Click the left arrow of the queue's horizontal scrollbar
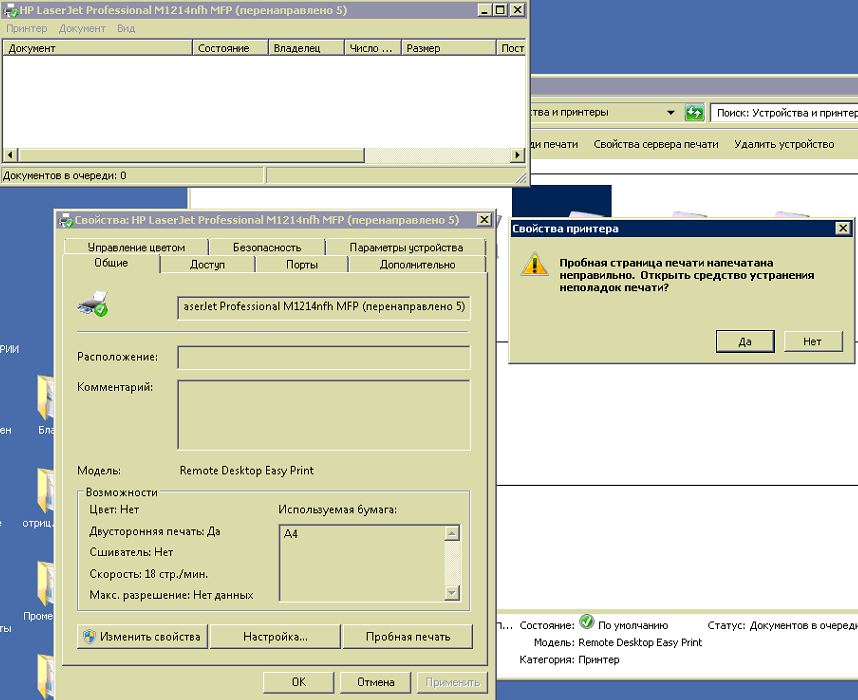Image resolution: width=858 pixels, height=700 pixels. (10, 155)
